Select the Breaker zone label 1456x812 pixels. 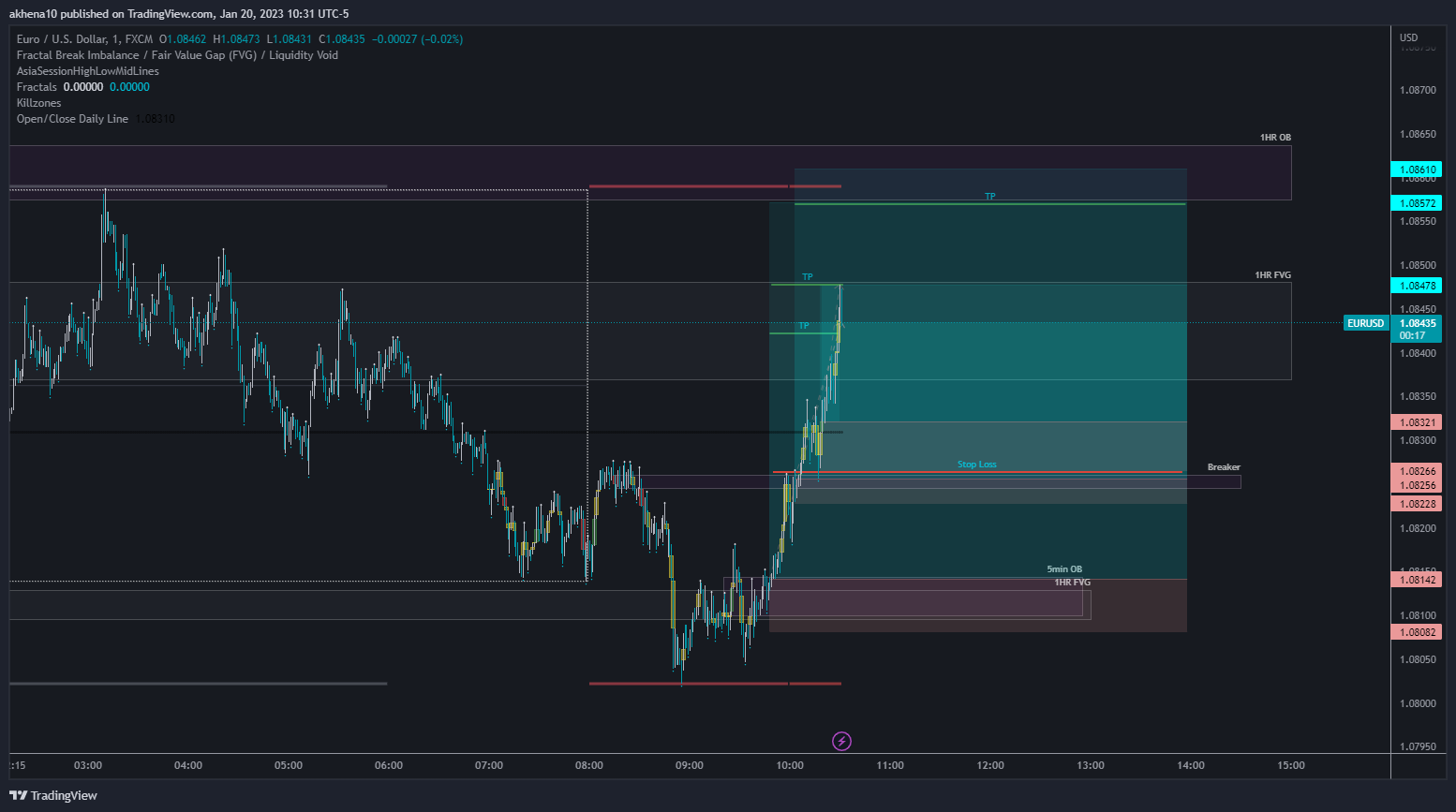(x=1224, y=467)
